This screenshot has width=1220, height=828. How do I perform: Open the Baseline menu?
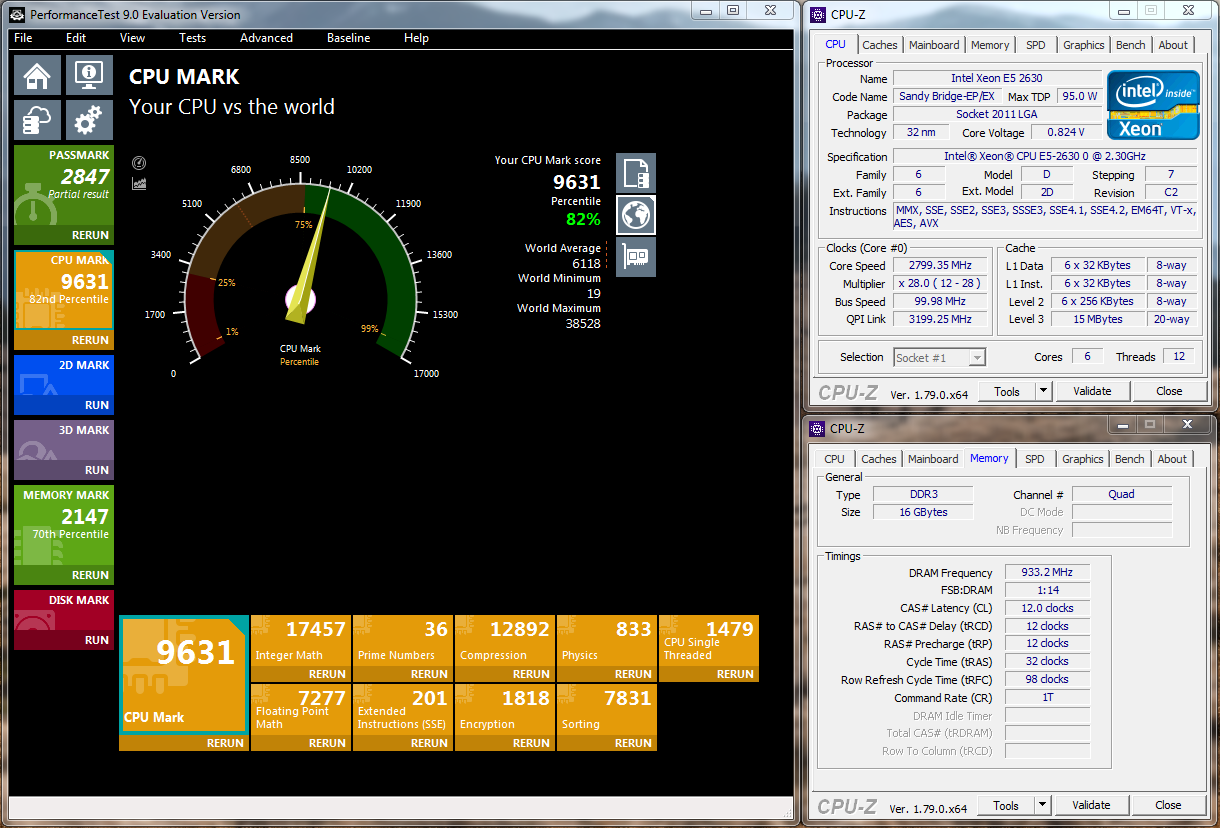348,38
